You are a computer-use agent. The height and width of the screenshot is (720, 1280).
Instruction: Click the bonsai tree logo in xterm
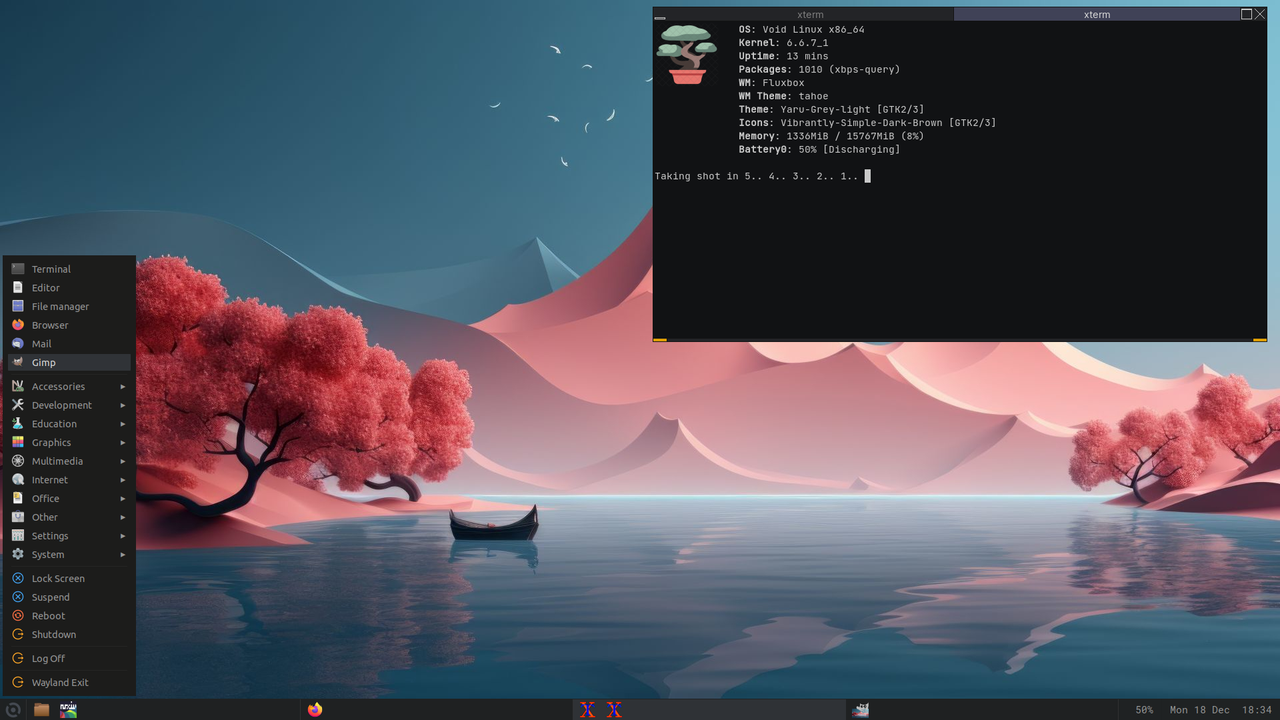point(687,54)
